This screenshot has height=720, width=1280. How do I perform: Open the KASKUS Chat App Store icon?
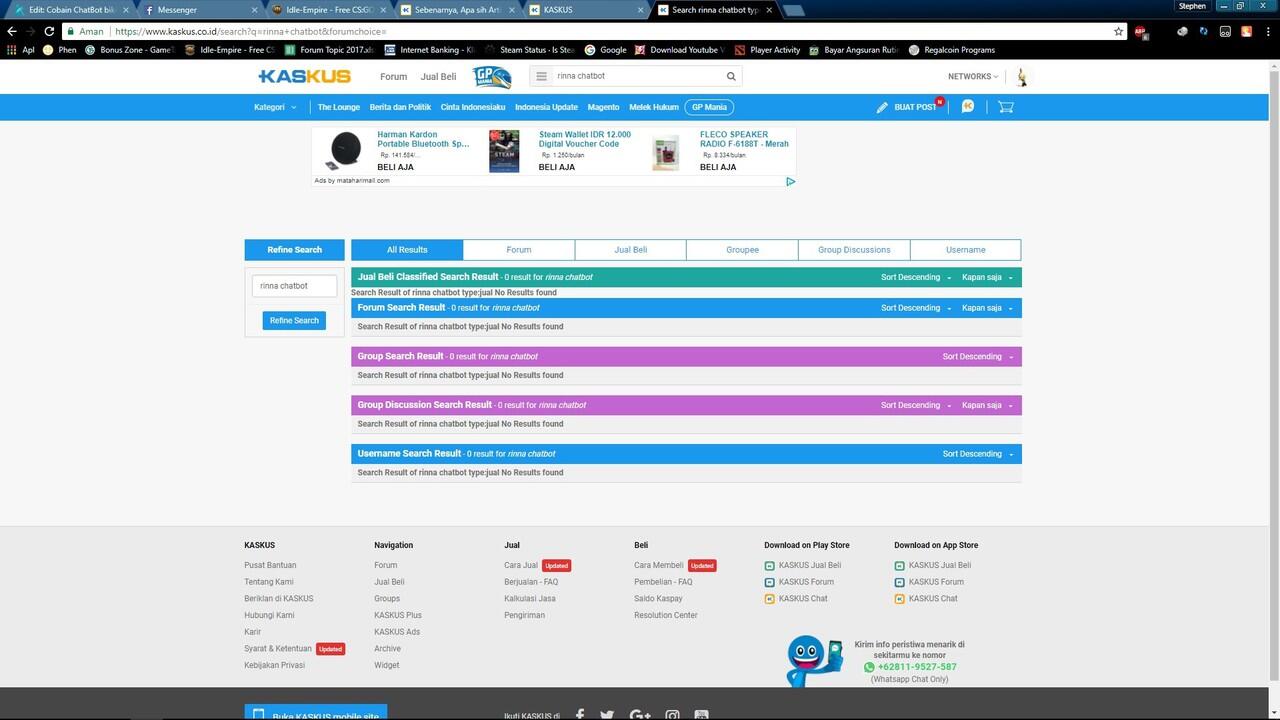[900, 599]
